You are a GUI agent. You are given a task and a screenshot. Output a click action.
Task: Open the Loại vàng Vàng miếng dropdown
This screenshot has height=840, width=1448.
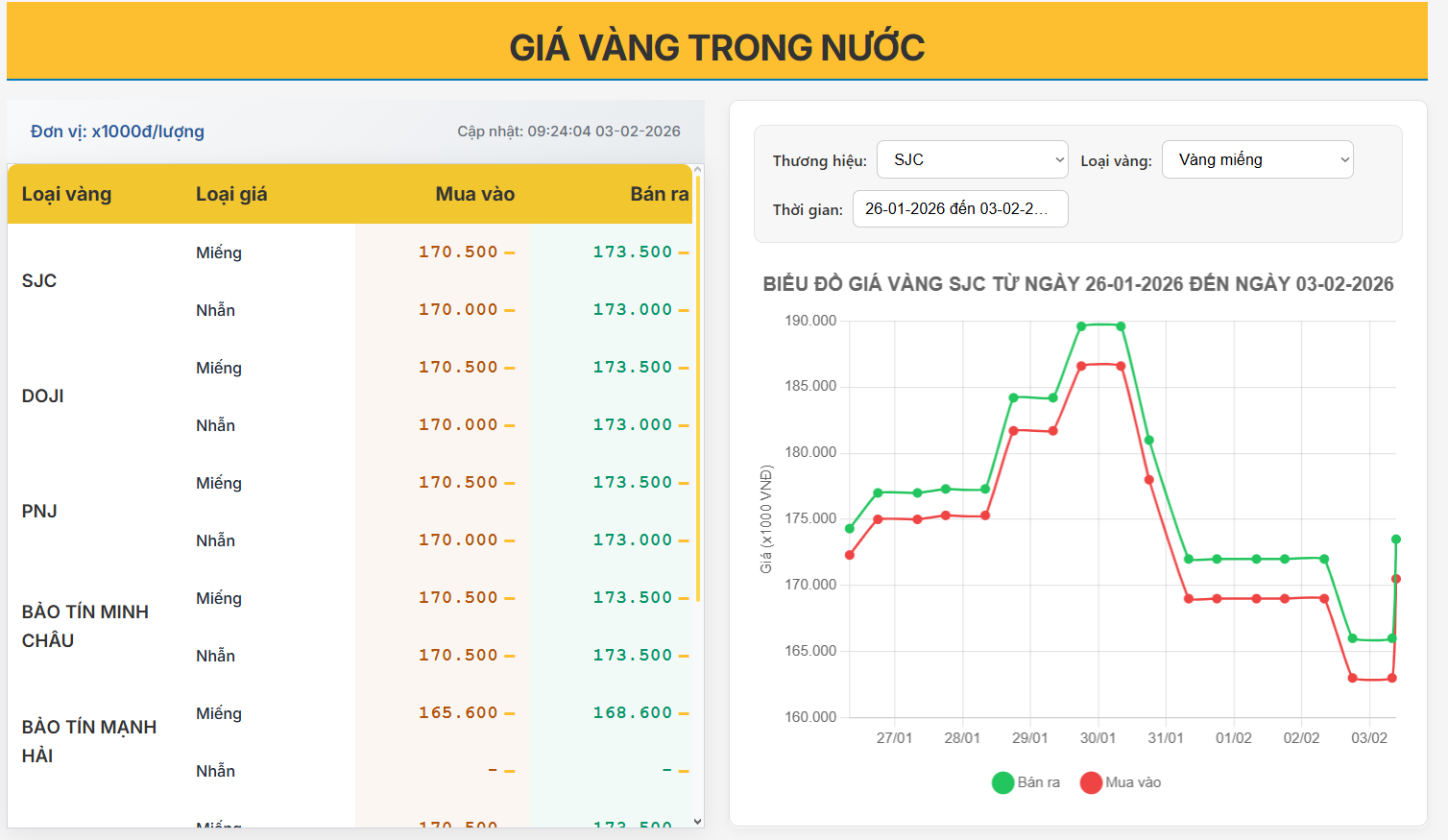1257,159
